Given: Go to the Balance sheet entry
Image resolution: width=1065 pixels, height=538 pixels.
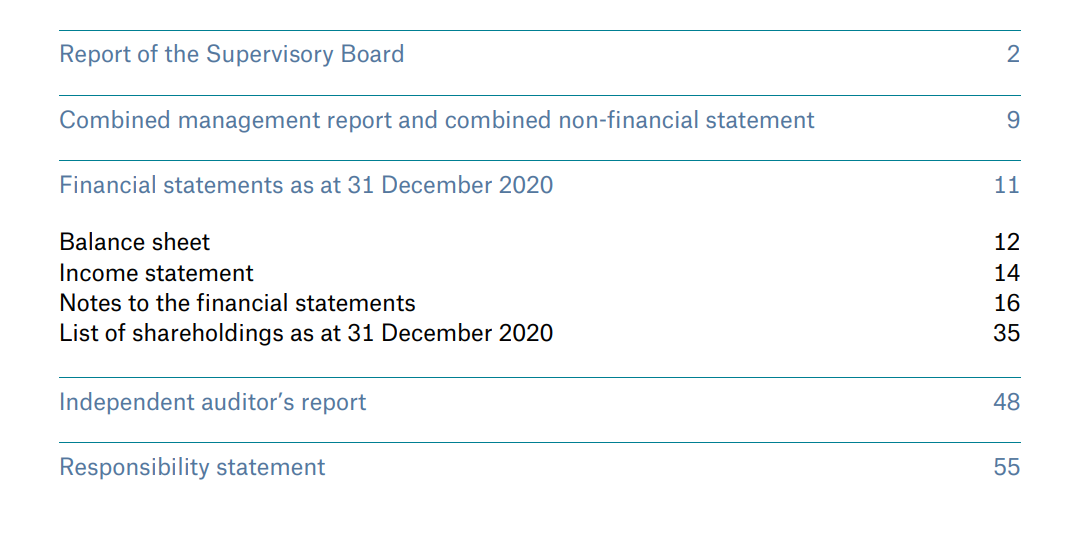Looking at the screenshot, I should (x=134, y=242).
